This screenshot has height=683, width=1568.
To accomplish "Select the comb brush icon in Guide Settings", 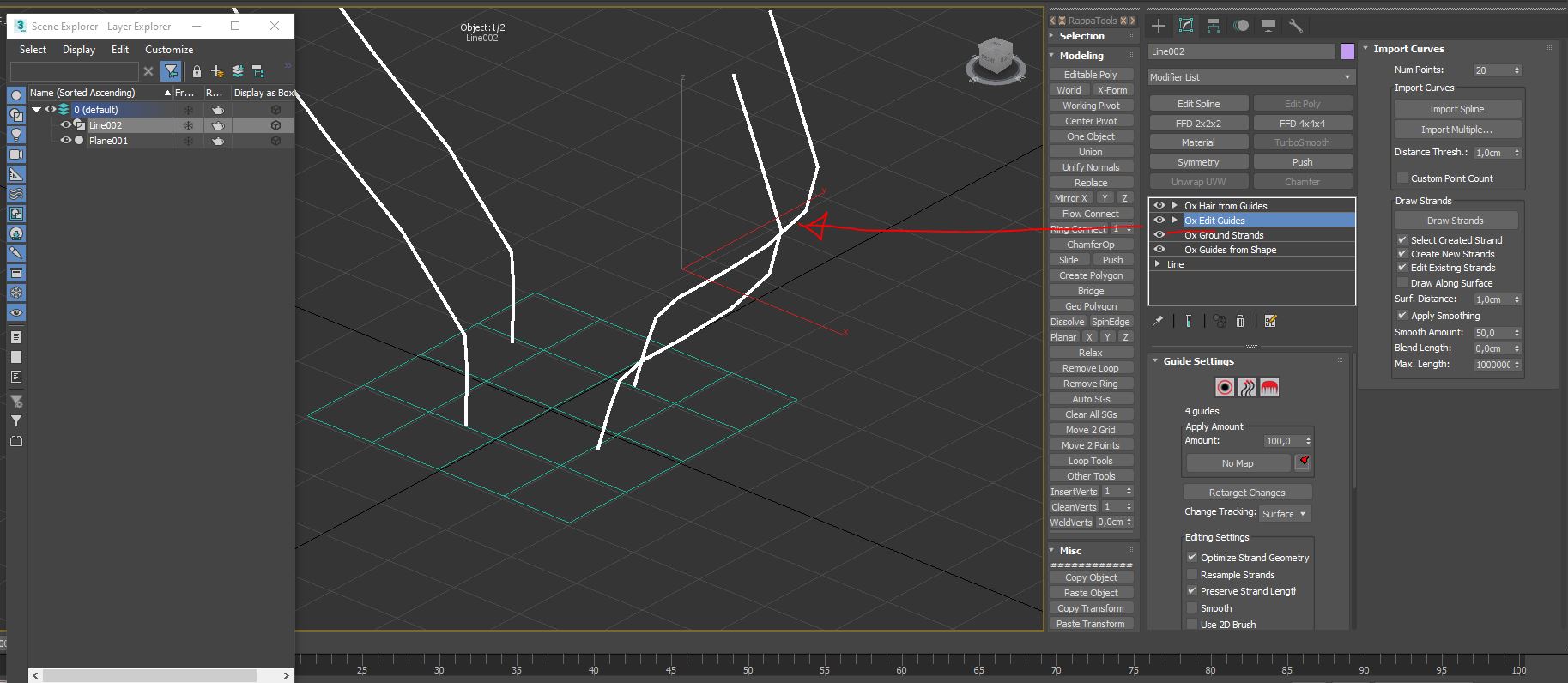I will (x=1269, y=387).
